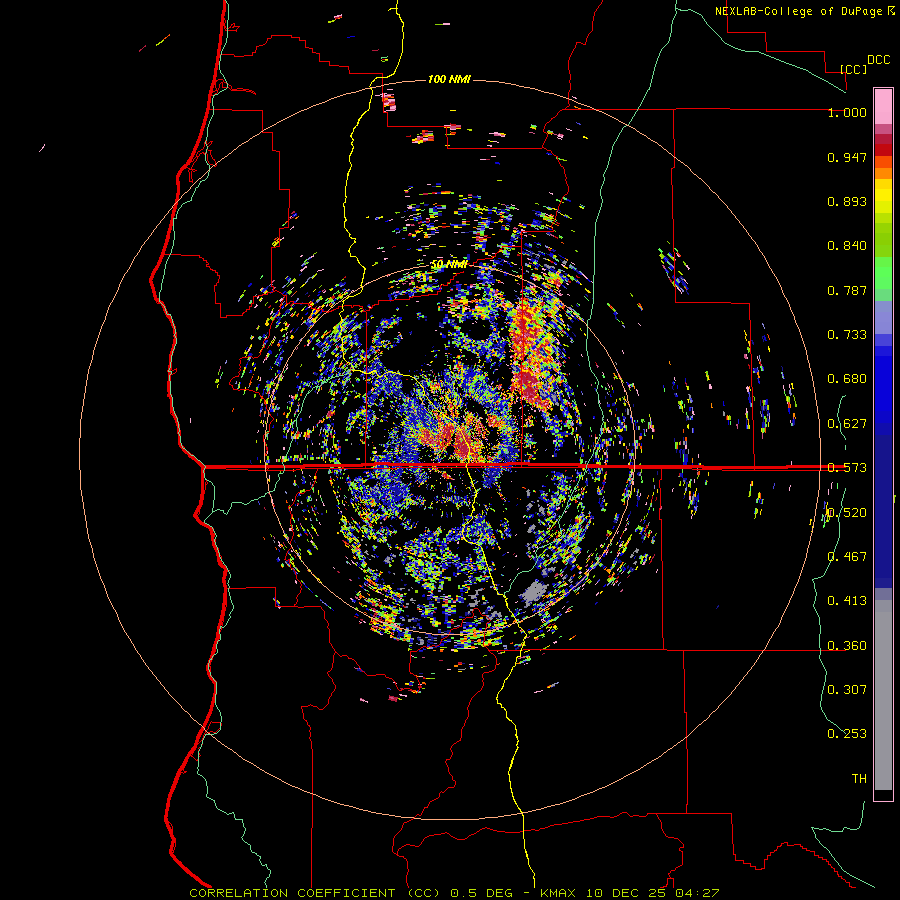Click the [CC] label above the color scale
Viewport: 900px width, 900px height.
coord(853,69)
